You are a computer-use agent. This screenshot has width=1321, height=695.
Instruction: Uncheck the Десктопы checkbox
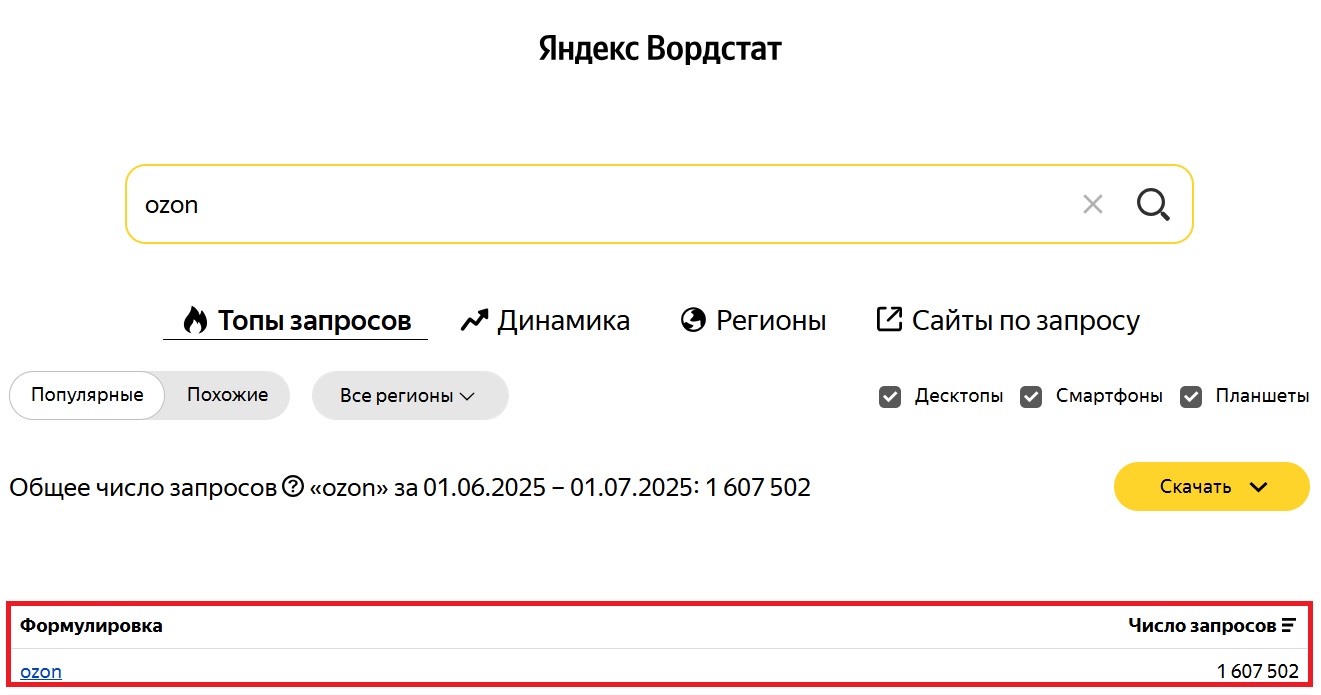click(x=890, y=397)
